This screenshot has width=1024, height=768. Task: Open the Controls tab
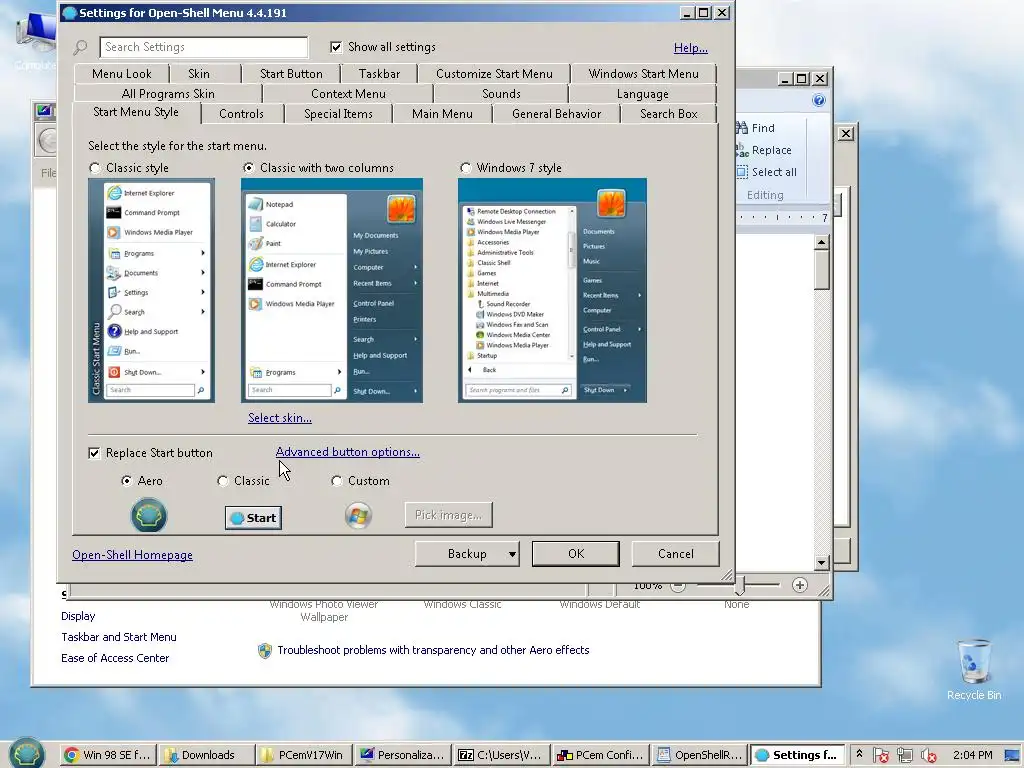click(241, 114)
